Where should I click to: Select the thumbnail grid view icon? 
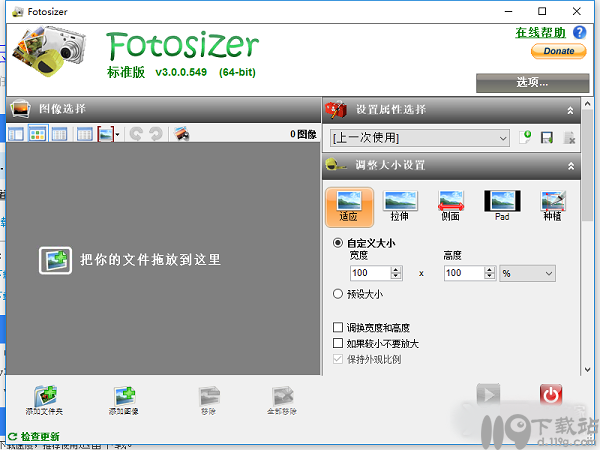[x=38, y=134]
